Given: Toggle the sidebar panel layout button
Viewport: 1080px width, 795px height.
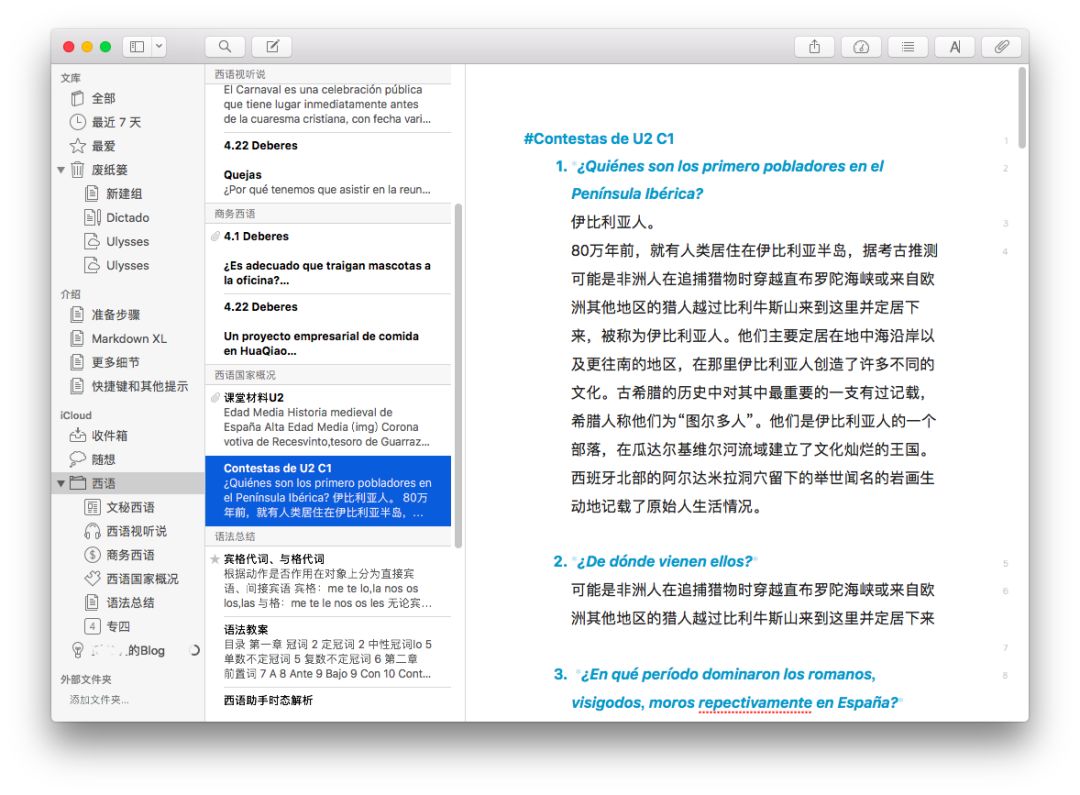Looking at the screenshot, I should click(137, 47).
